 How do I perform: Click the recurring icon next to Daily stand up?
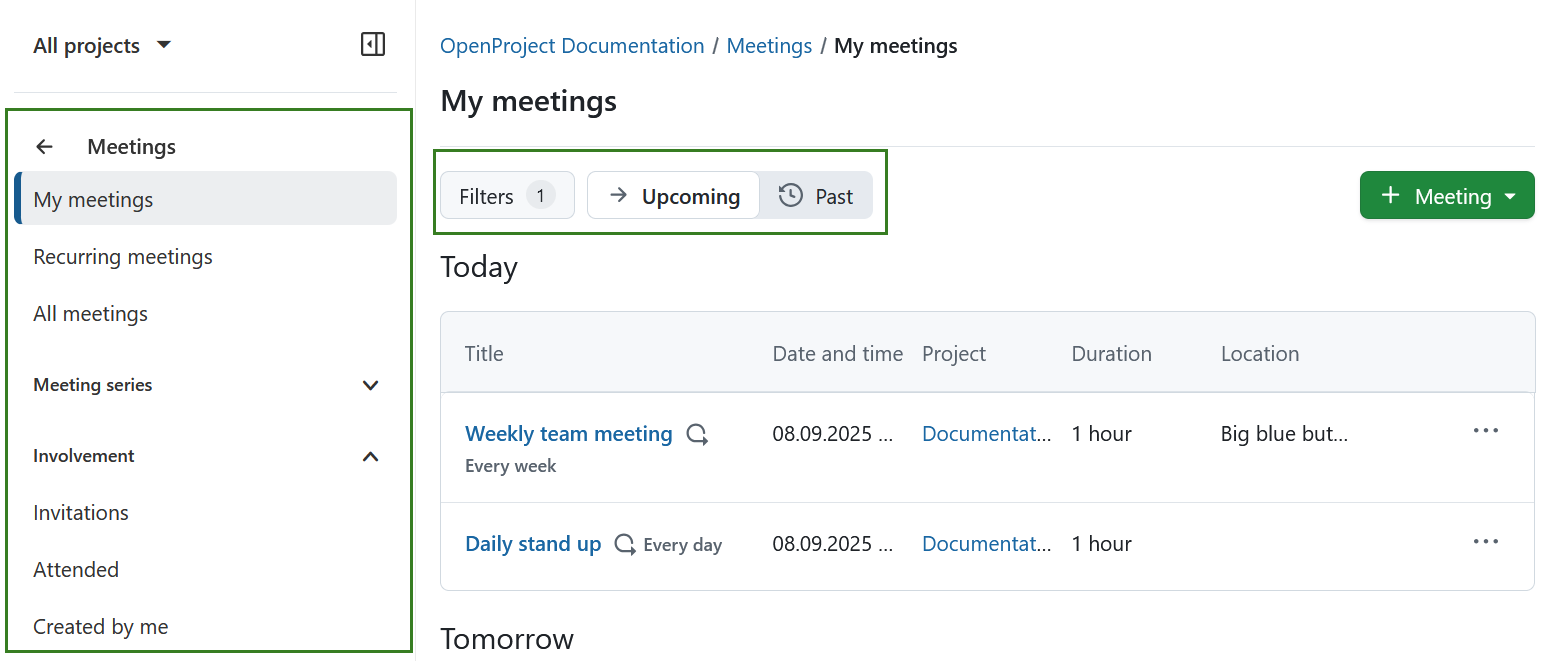624,544
